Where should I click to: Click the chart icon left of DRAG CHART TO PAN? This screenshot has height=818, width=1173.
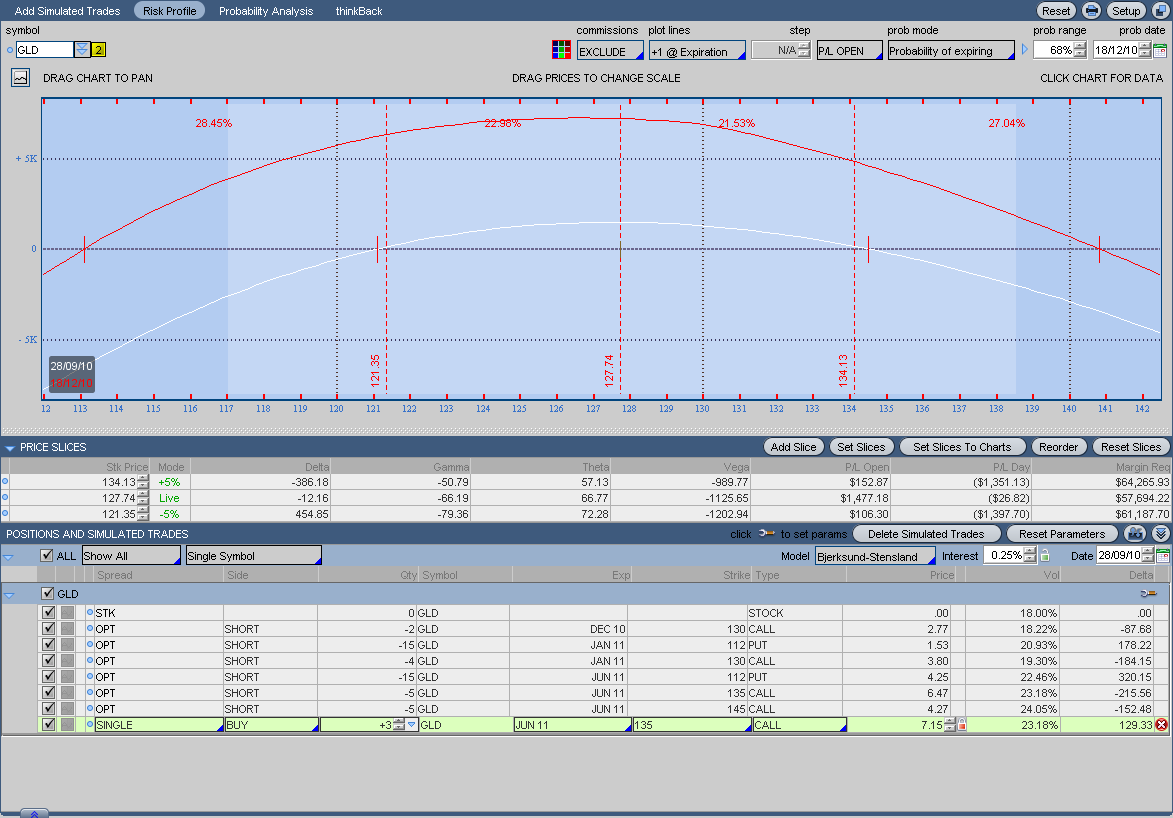point(20,77)
